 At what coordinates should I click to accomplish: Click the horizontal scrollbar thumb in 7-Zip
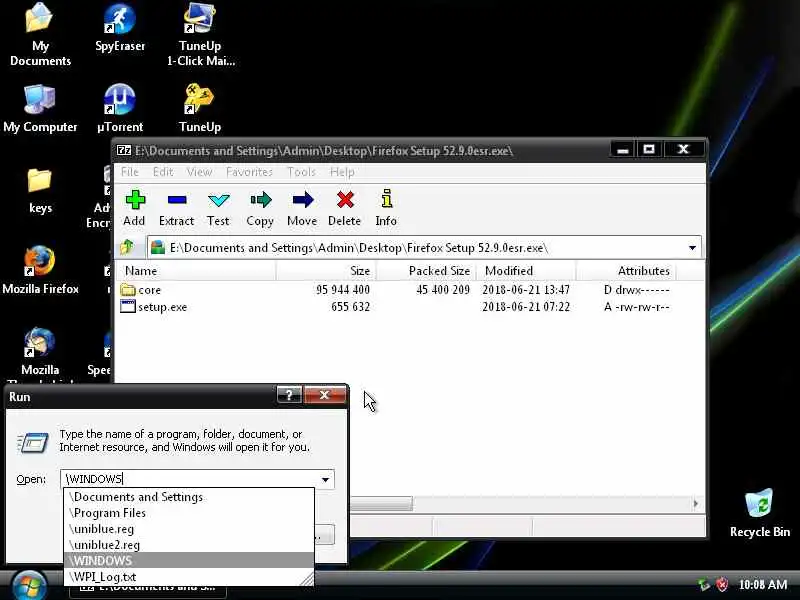[x=381, y=504]
